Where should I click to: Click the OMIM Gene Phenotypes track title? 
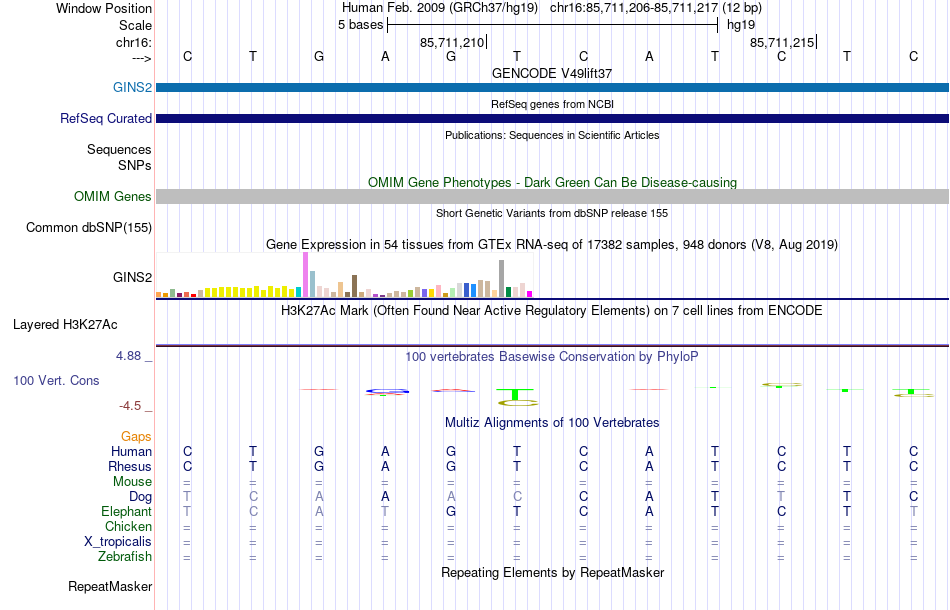point(552,182)
